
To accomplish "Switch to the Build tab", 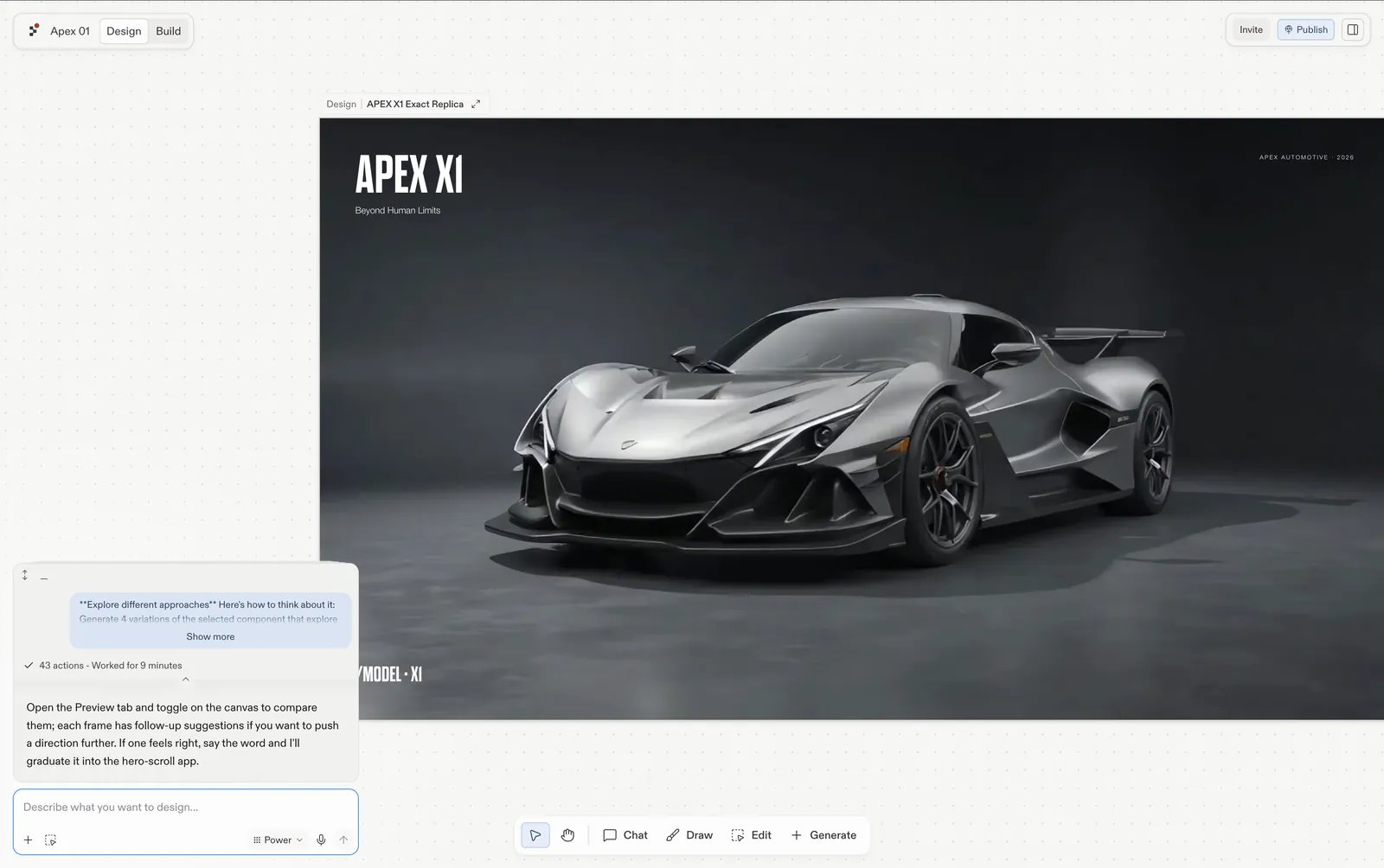I will point(169,31).
